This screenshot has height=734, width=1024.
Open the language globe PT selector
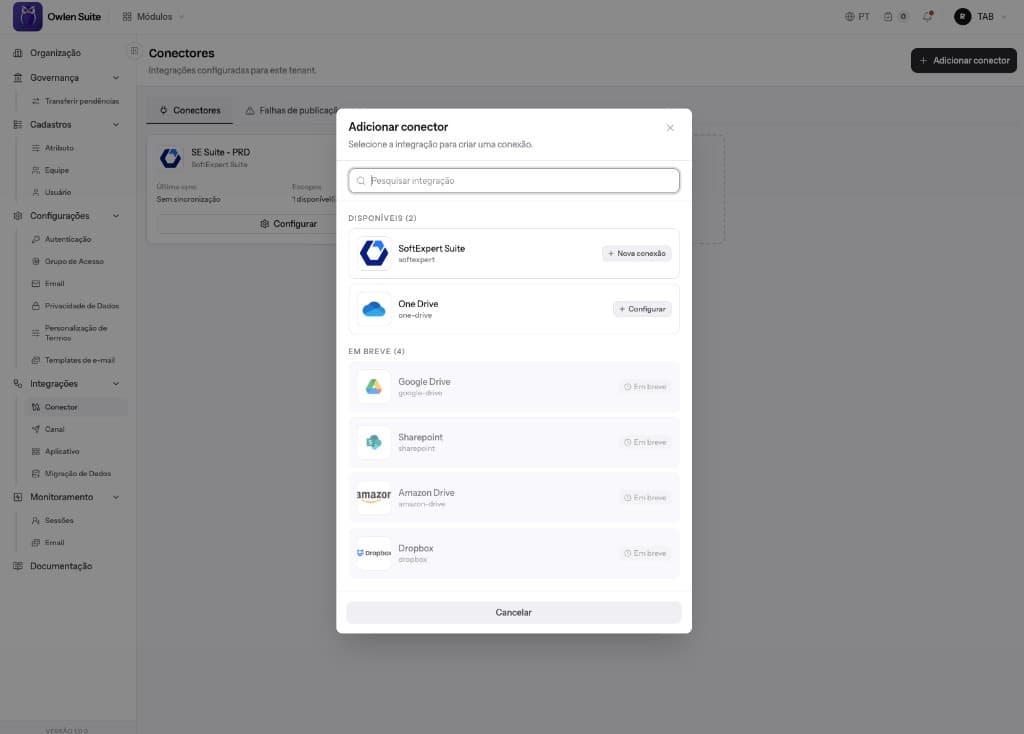[x=857, y=16]
